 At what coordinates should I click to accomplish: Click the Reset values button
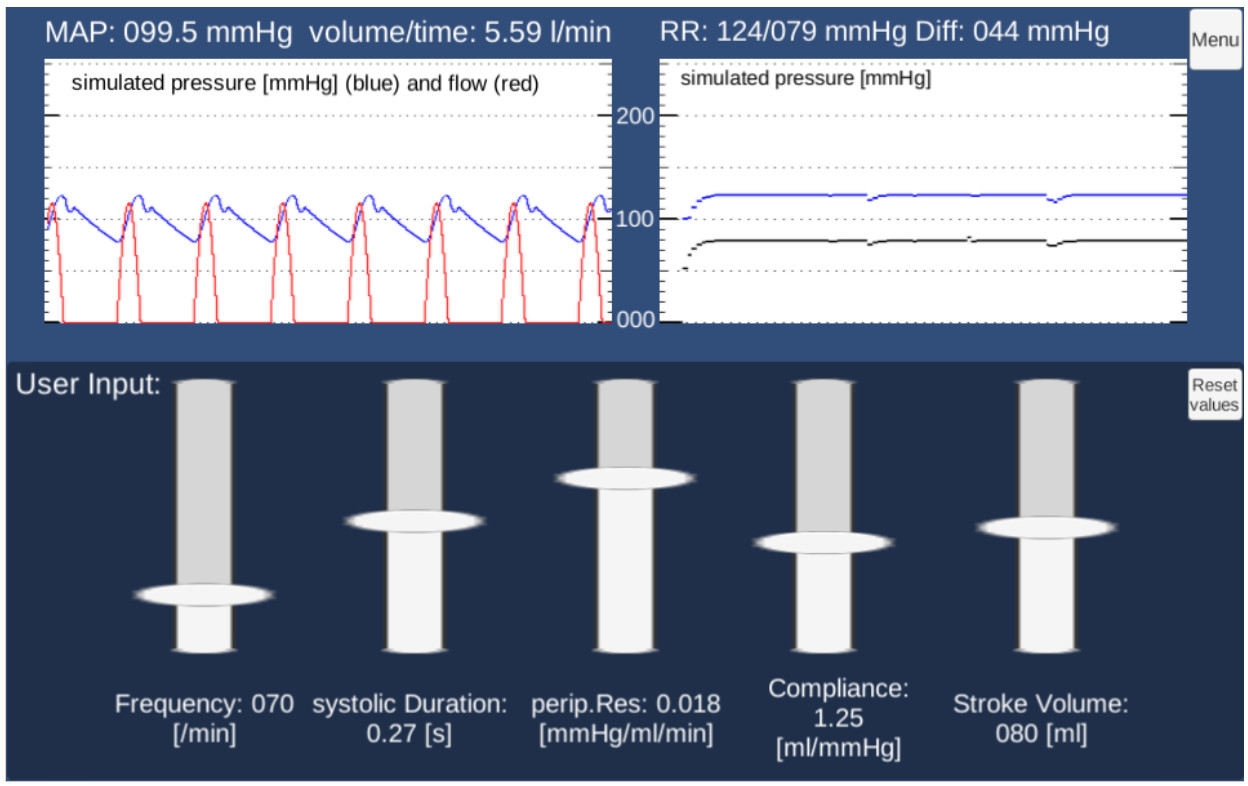point(1214,395)
